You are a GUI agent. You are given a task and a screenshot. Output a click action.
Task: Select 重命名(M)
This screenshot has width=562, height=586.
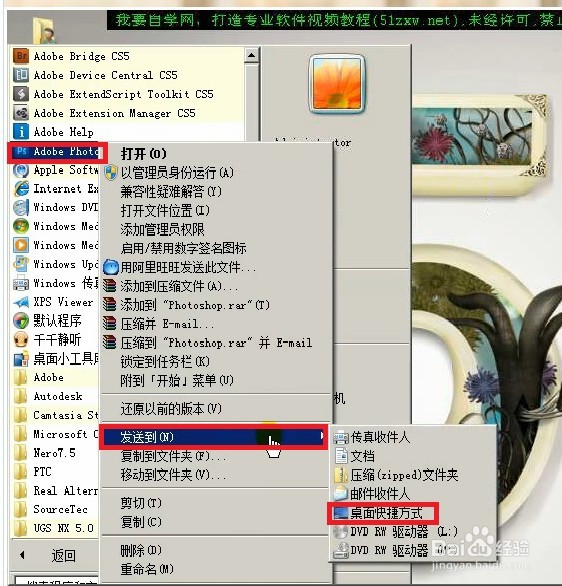[147, 569]
